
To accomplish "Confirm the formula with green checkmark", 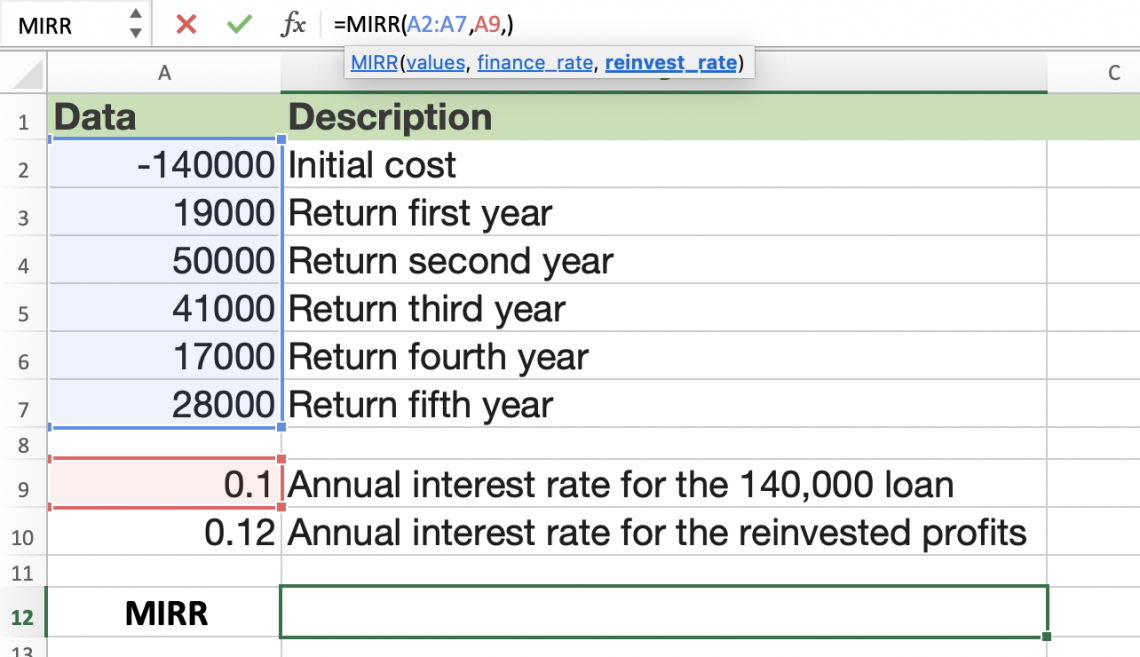I will point(239,24).
